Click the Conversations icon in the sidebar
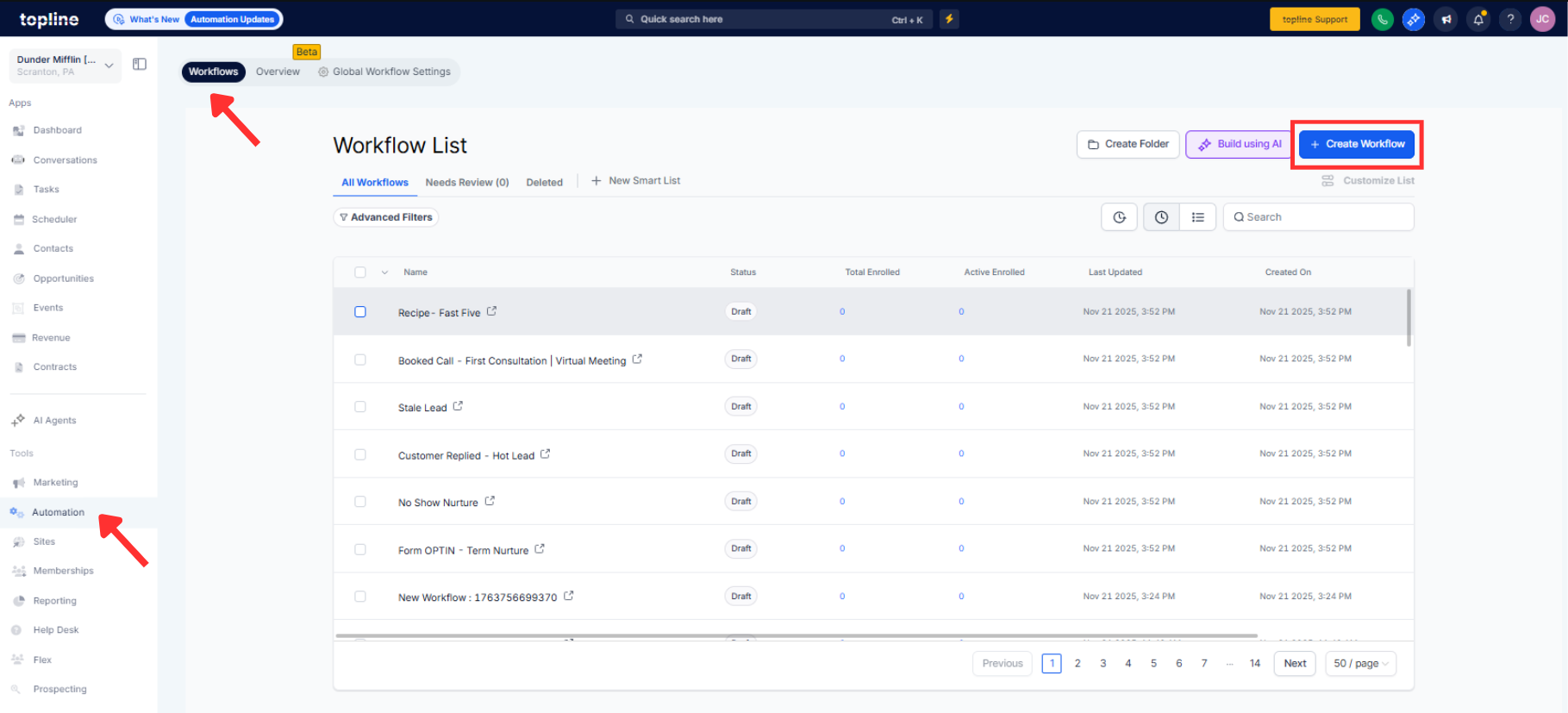The height and width of the screenshot is (713, 1568). (19, 160)
